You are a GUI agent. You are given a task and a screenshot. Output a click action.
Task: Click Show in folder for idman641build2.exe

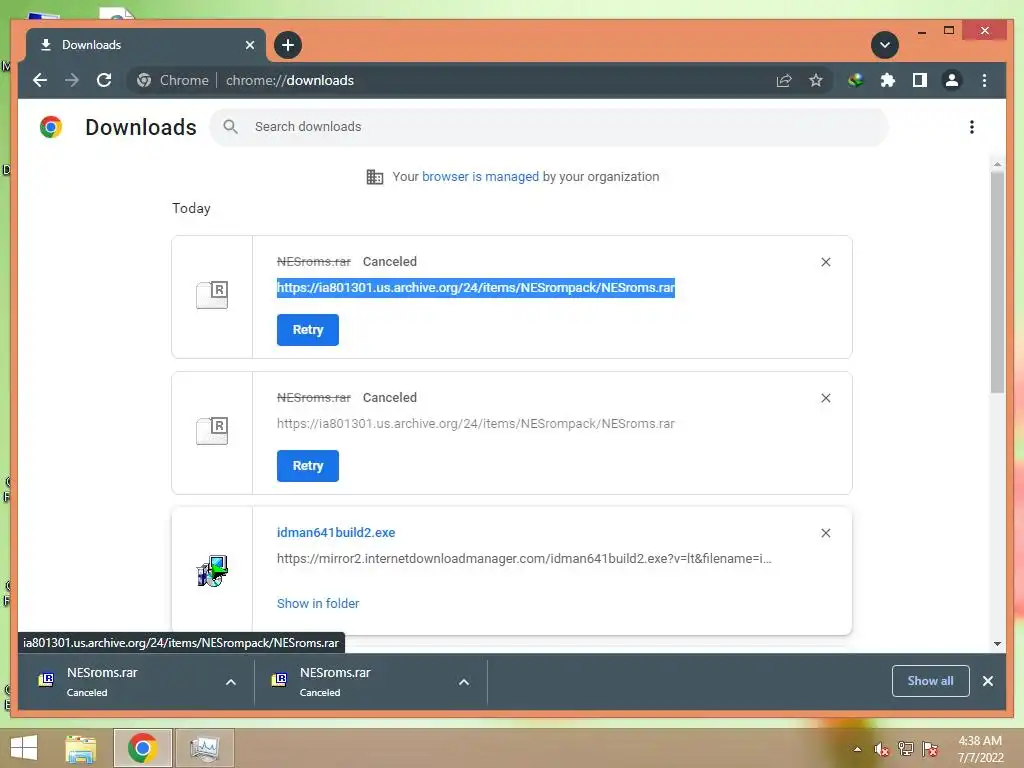click(318, 603)
